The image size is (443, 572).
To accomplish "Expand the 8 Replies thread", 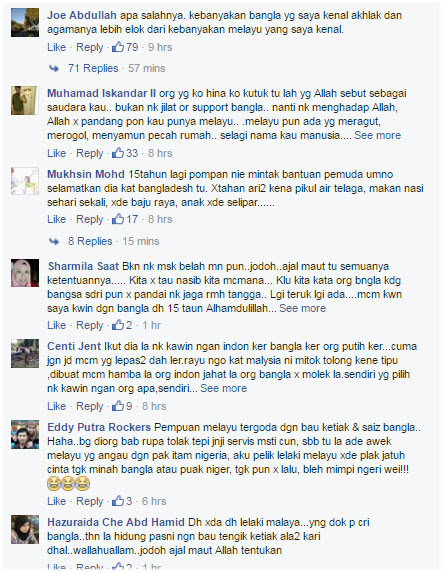I will pyautogui.click(x=90, y=241).
